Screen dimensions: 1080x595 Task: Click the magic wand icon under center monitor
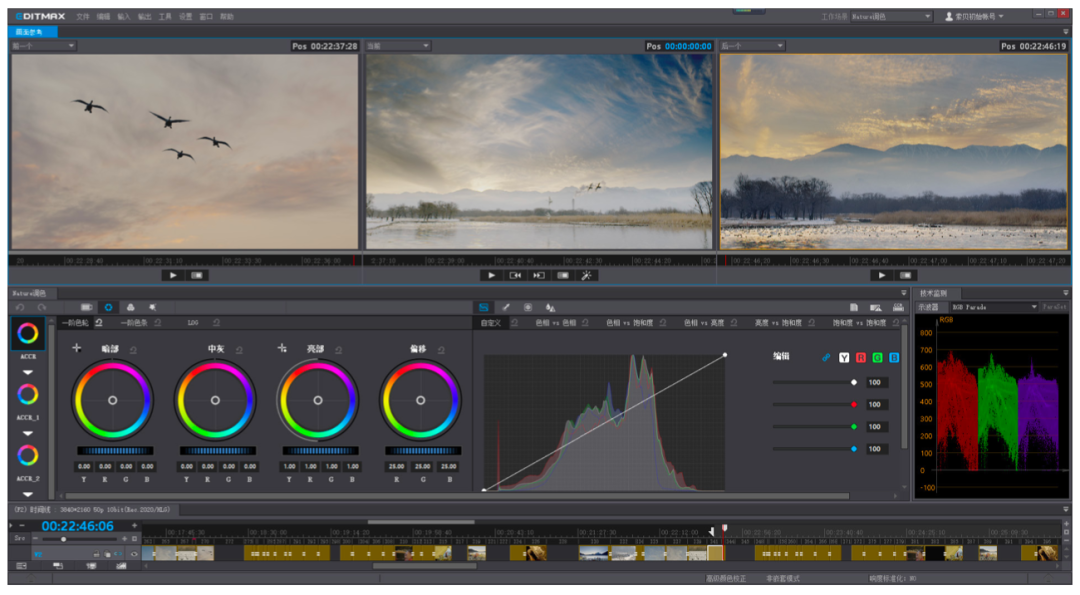(x=586, y=275)
